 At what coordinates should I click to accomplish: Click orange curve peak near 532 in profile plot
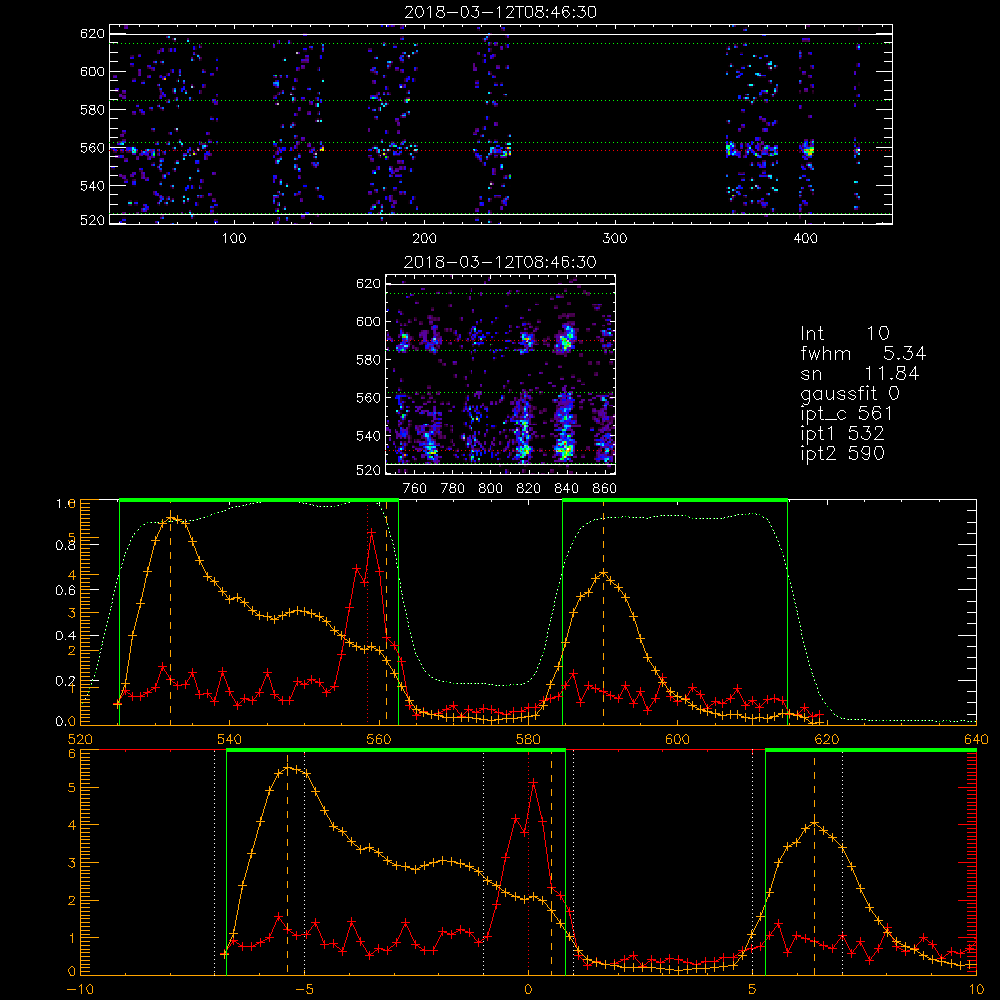pos(170,518)
